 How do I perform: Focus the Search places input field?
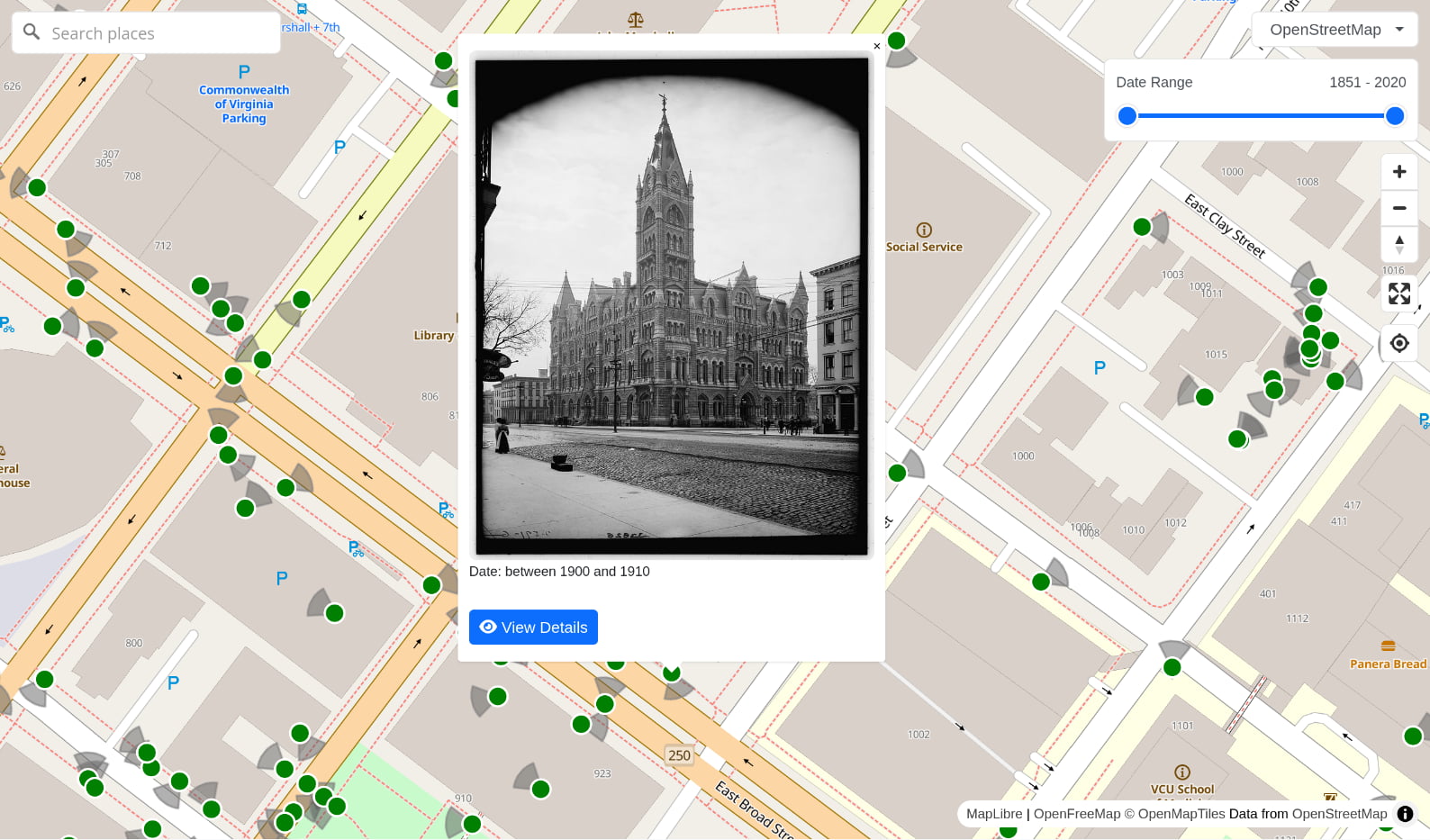click(x=158, y=33)
